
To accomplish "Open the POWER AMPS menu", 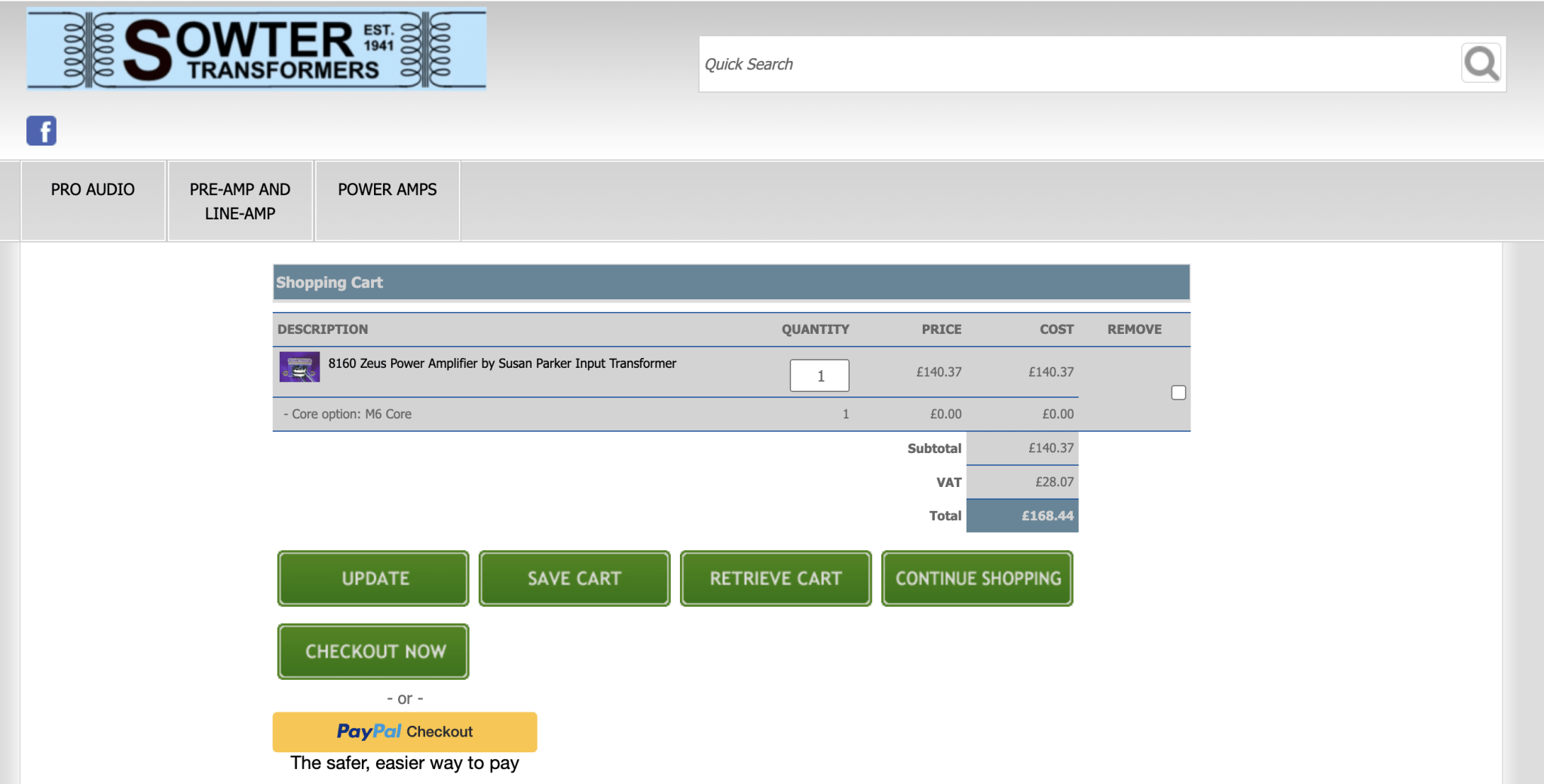I will [388, 201].
